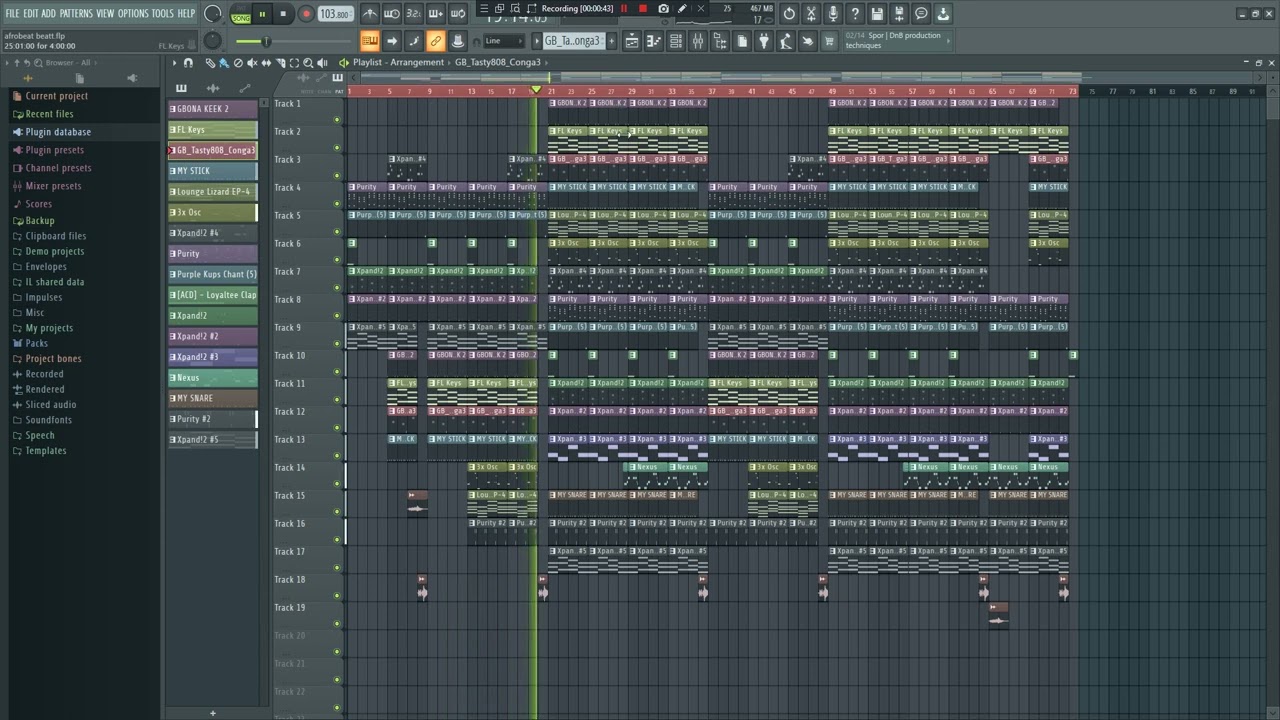Select the select tool in playlist toolbar

click(294, 62)
